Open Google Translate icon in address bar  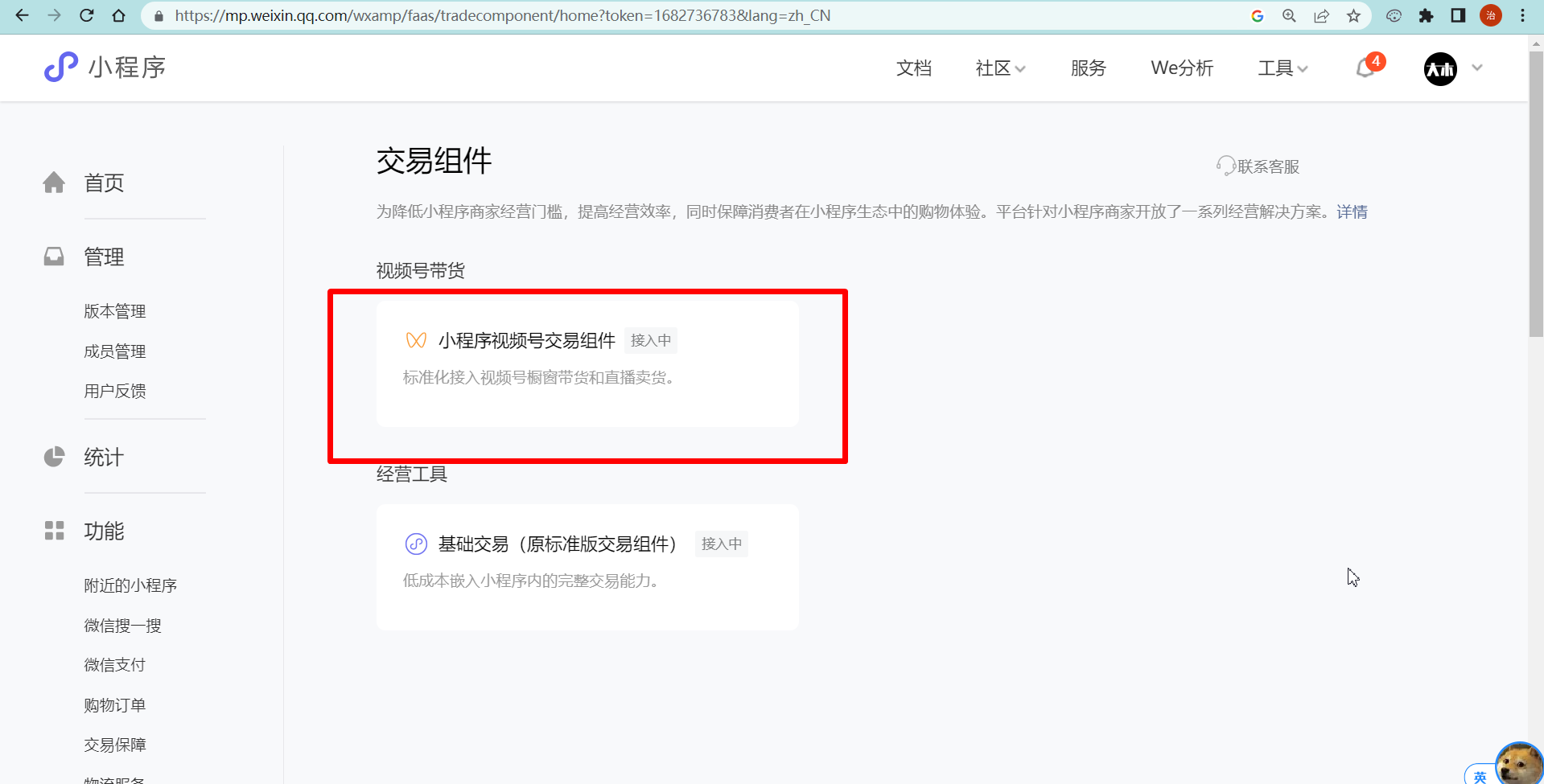click(x=1258, y=16)
